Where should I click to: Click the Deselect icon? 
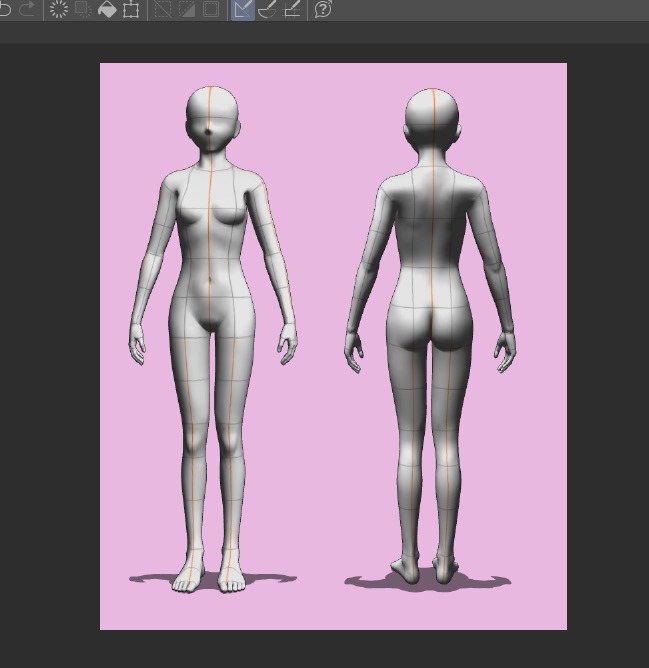pyautogui.click(x=162, y=9)
